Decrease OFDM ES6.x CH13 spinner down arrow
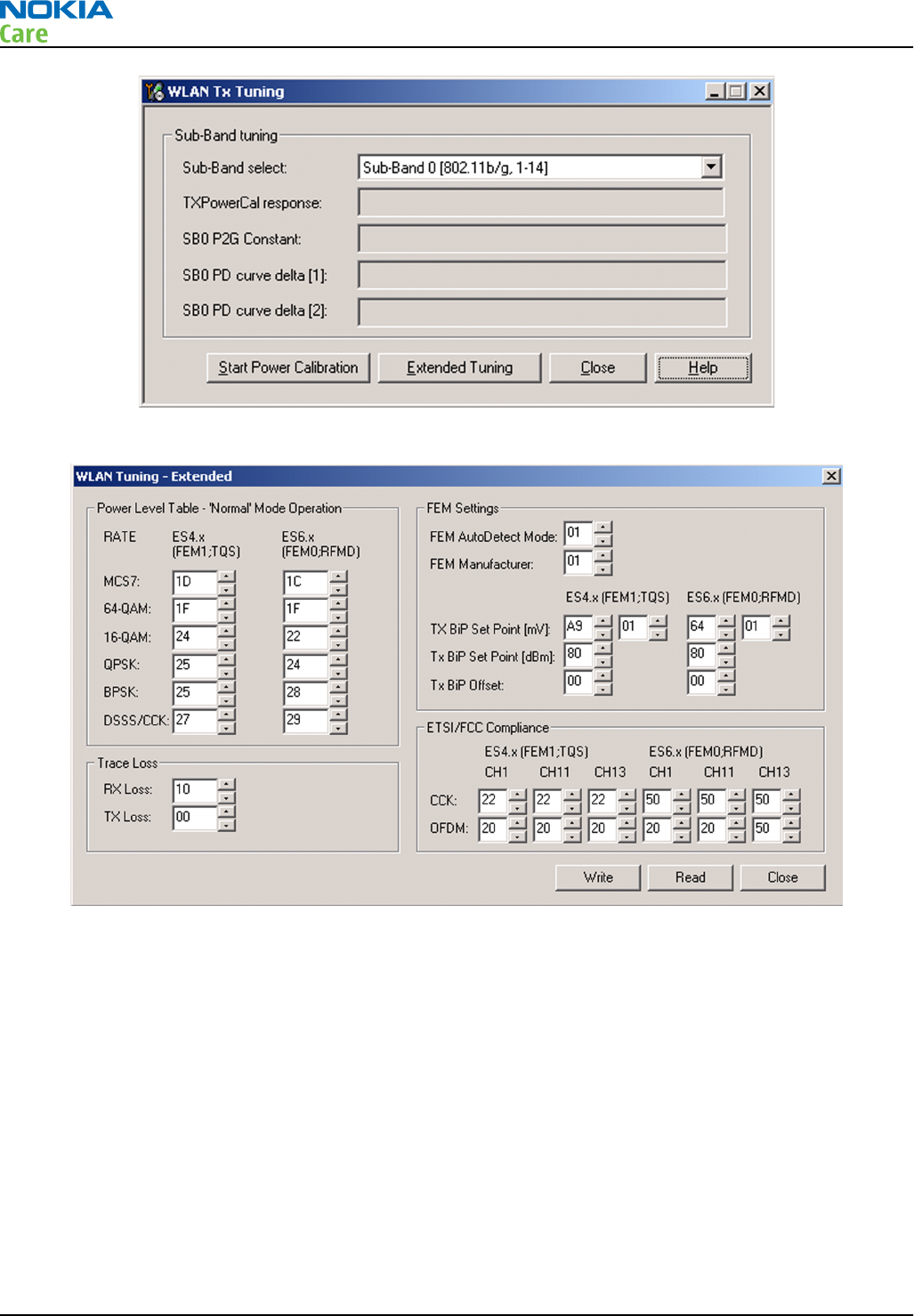The height and width of the screenshot is (1316, 914). [792, 836]
